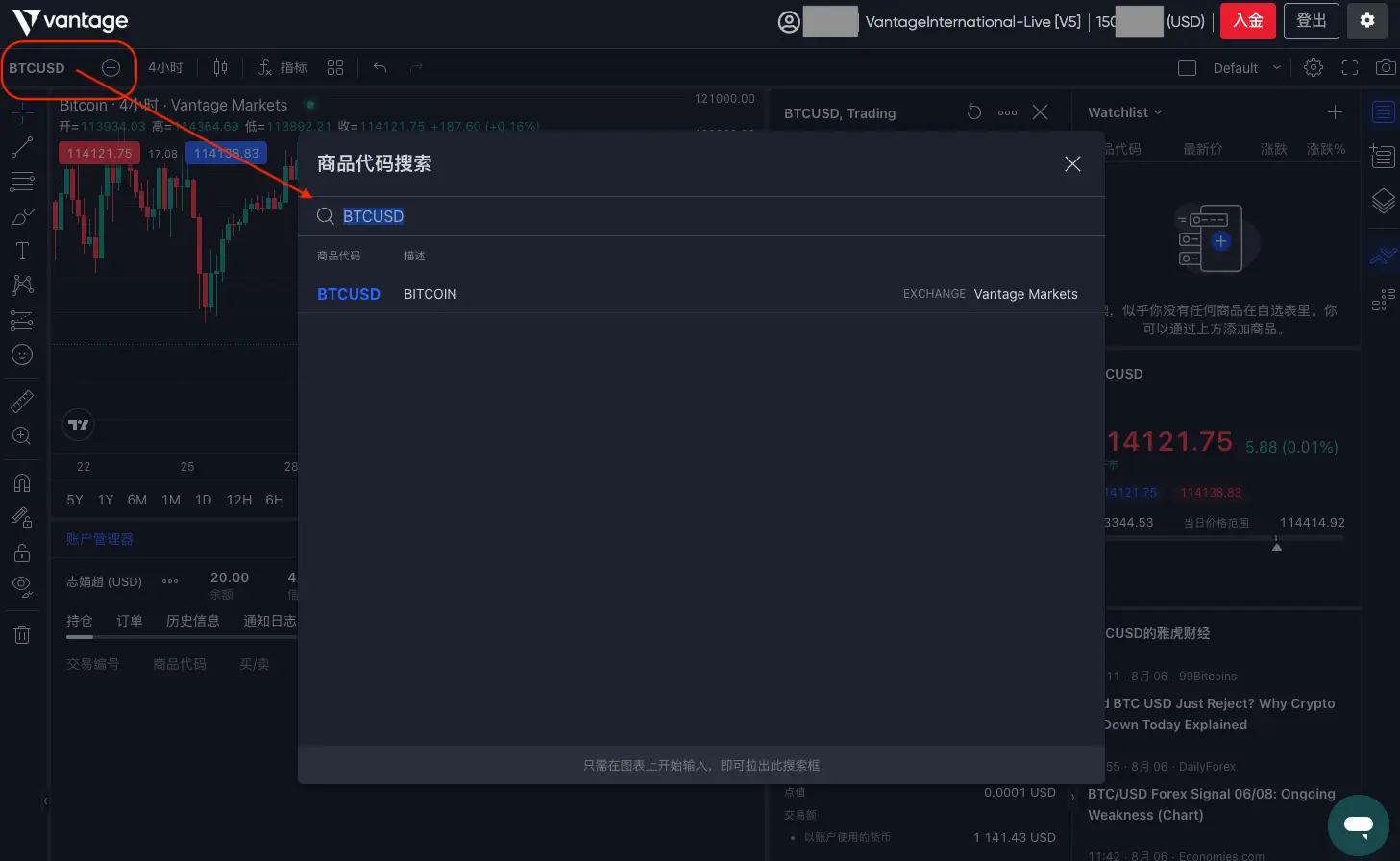The width and height of the screenshot is (1400, 861).
Task: Click the 登出 logout button
Action: tap(1311, 21)
